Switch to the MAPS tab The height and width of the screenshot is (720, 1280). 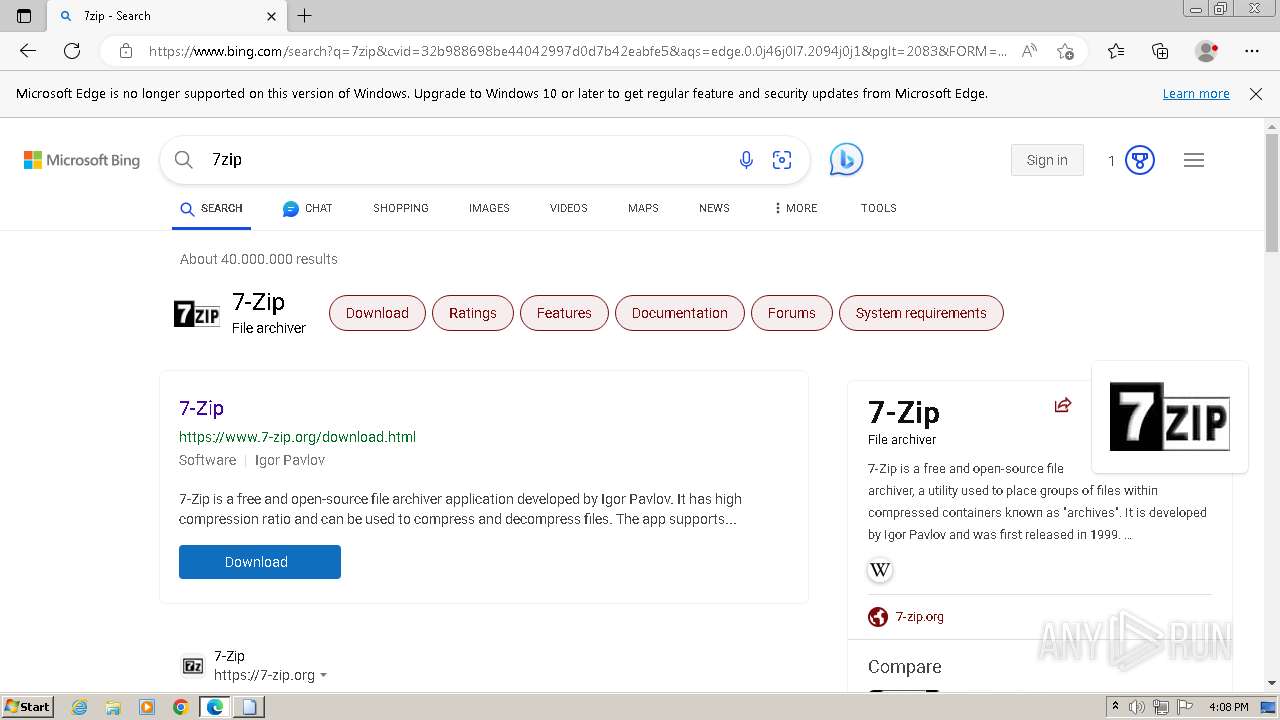coord(643,208)
